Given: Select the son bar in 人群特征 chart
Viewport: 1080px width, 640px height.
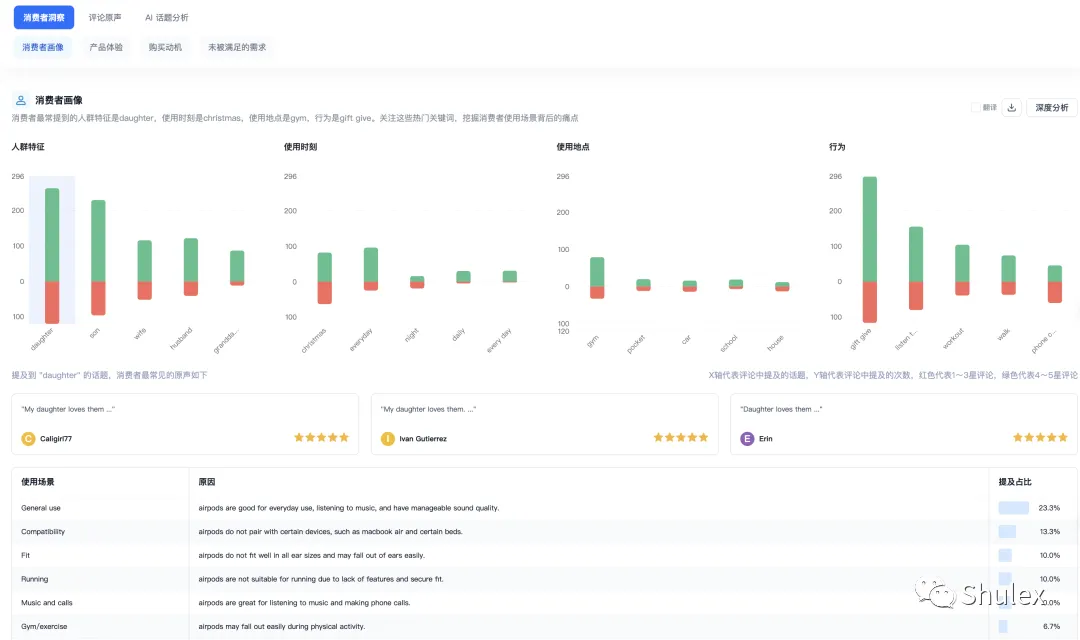Looking at the screenshot, I should pos(98,258).
